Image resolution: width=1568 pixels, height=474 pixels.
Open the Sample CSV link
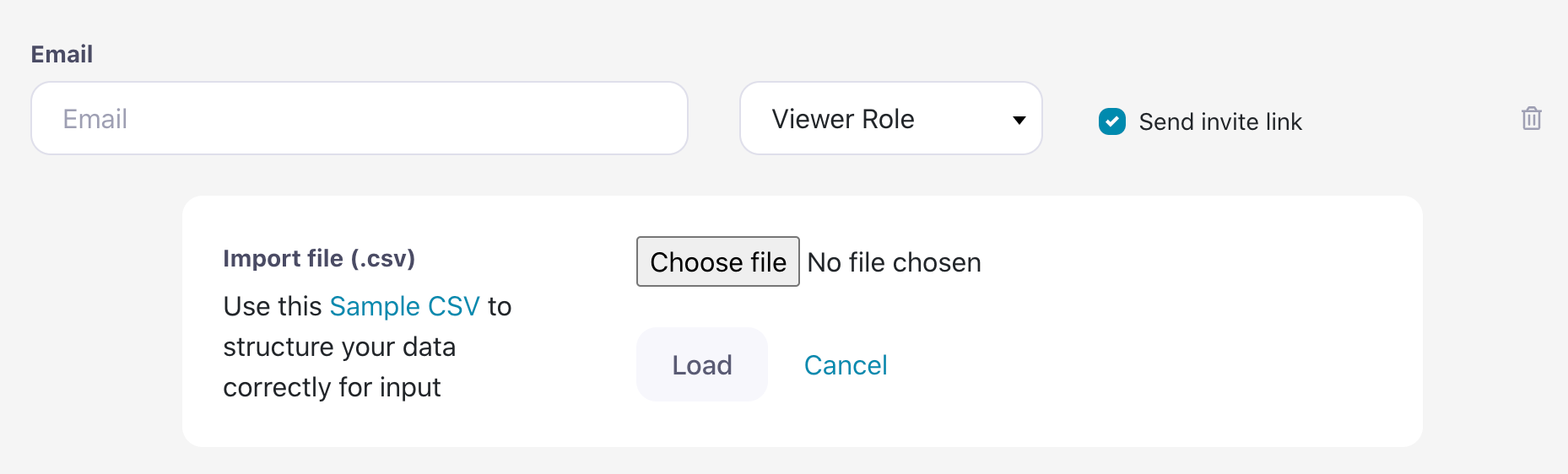click(x=404, y=306)
